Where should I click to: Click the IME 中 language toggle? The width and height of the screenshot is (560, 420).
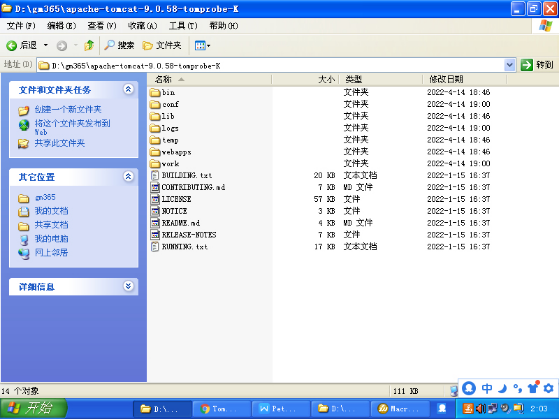coord(487,388)
